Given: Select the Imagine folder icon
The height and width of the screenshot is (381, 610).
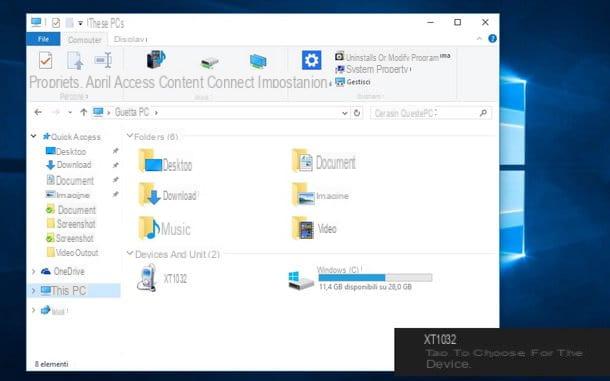Looking at the screenshot, I should tap(303, 195).
